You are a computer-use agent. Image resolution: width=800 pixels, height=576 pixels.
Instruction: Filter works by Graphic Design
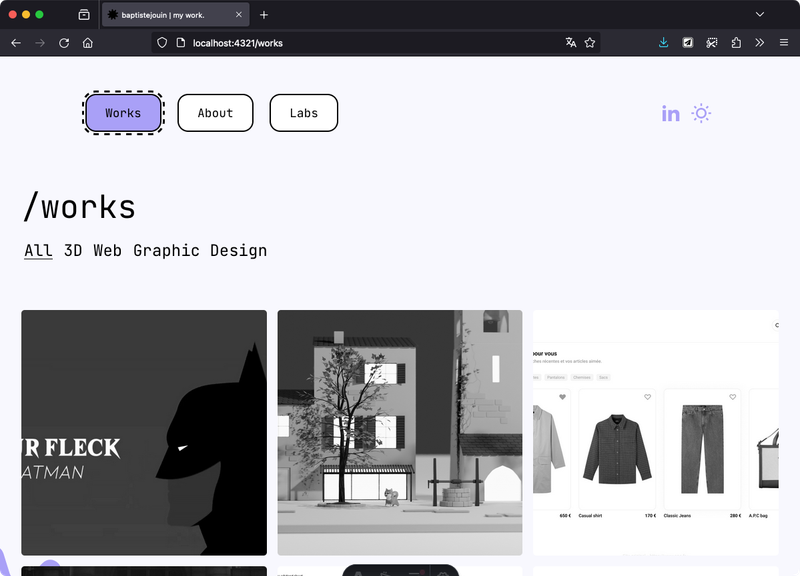[200, 251]
